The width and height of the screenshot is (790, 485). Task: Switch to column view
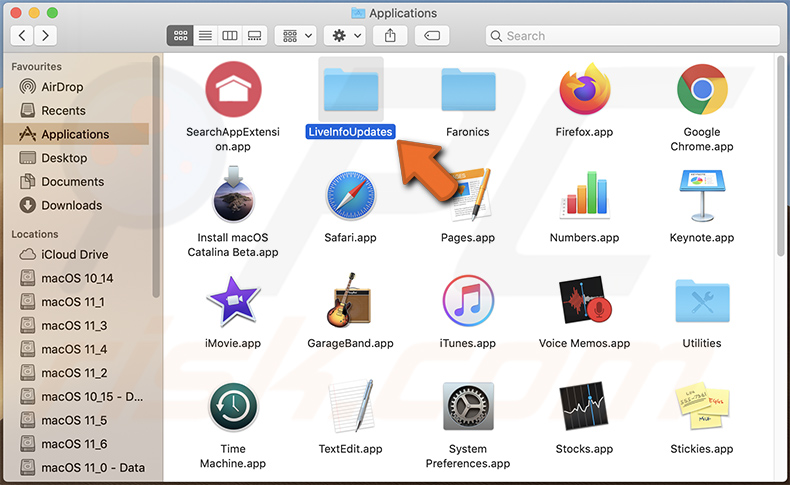(x=230, y=36)
